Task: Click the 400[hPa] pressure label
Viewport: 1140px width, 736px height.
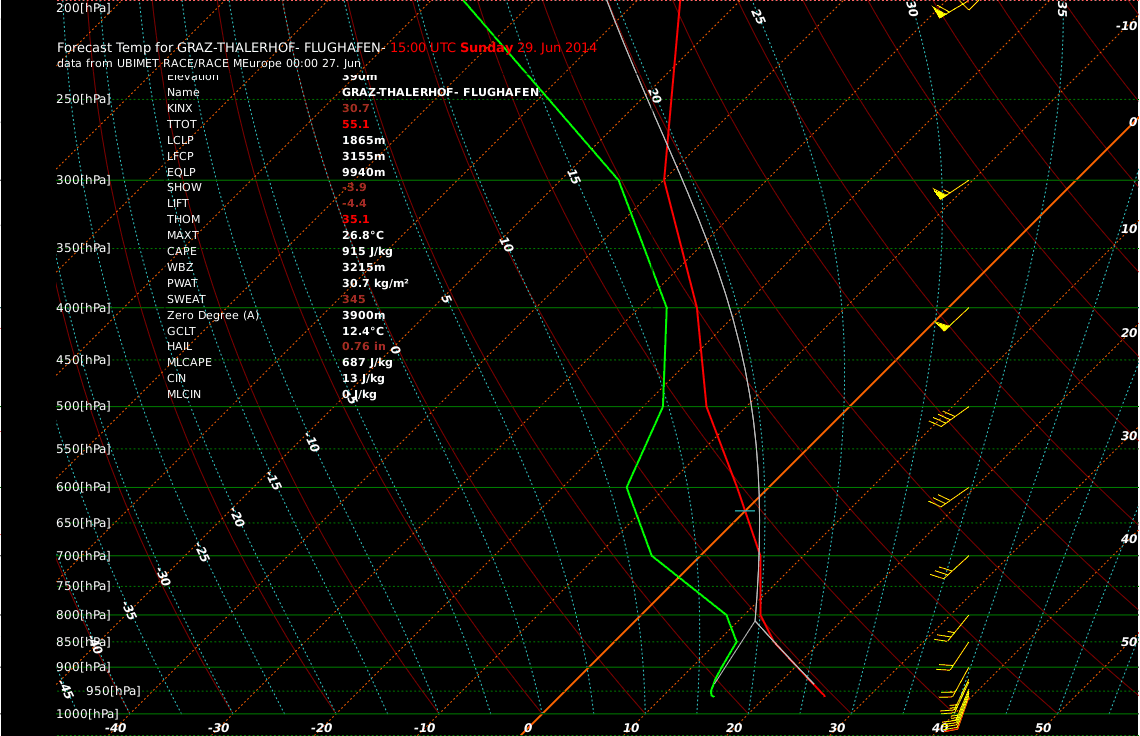Action: tap(84, 308)
